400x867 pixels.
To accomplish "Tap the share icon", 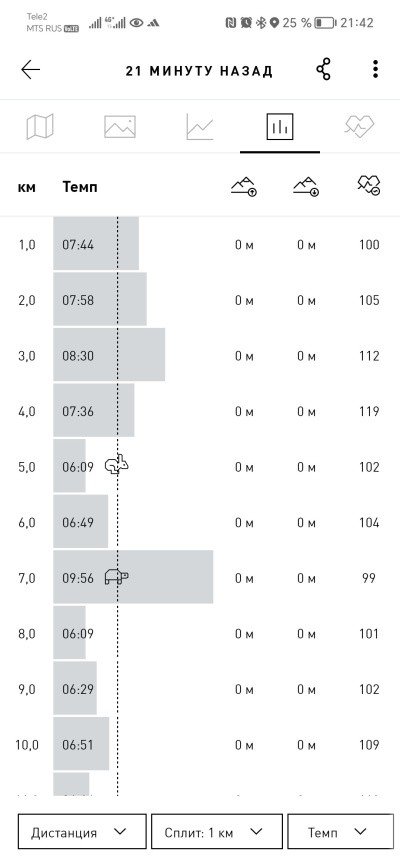I will click(x=323, y=70).
